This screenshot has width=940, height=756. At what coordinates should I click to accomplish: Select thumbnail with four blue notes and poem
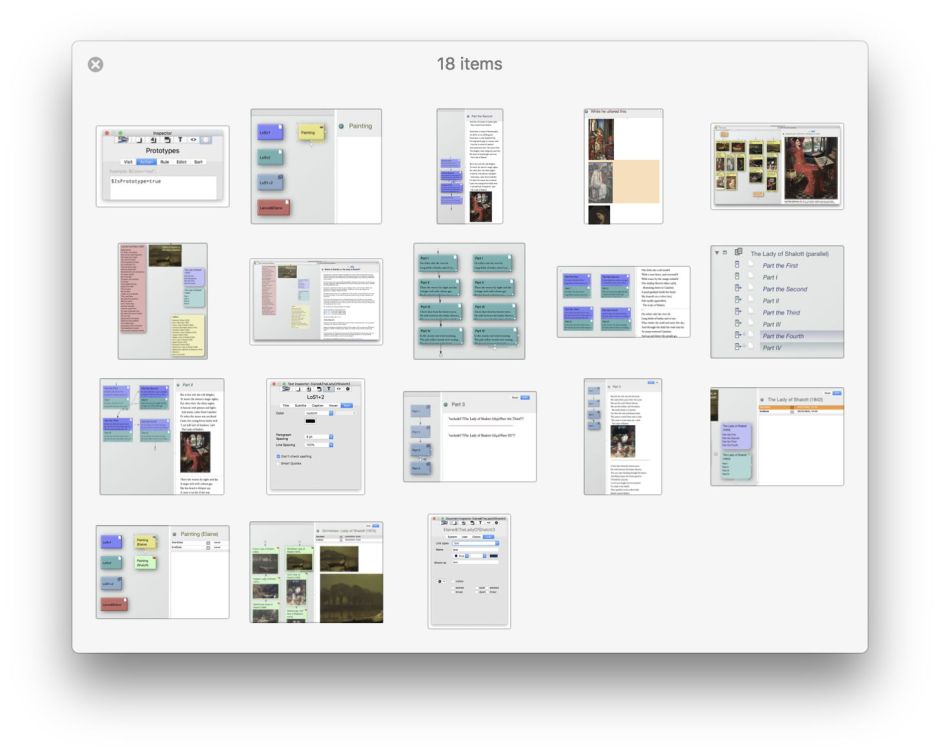point(623,301)
